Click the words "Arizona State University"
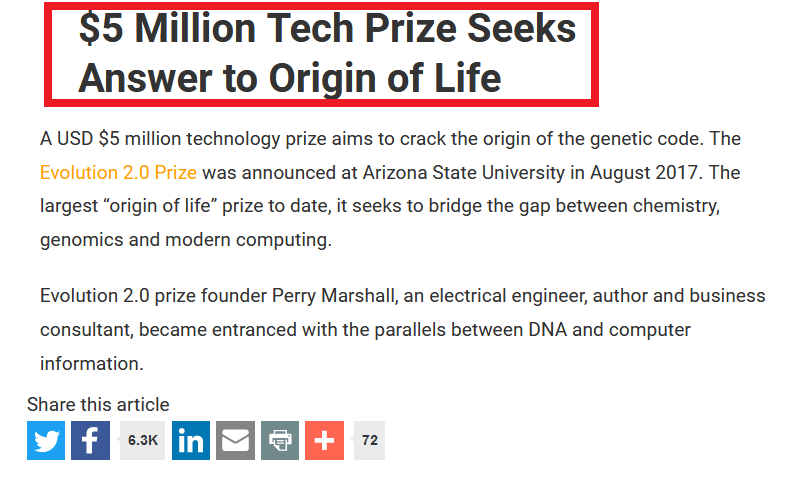The image size is (788, 479). click(x=473, y=173)
